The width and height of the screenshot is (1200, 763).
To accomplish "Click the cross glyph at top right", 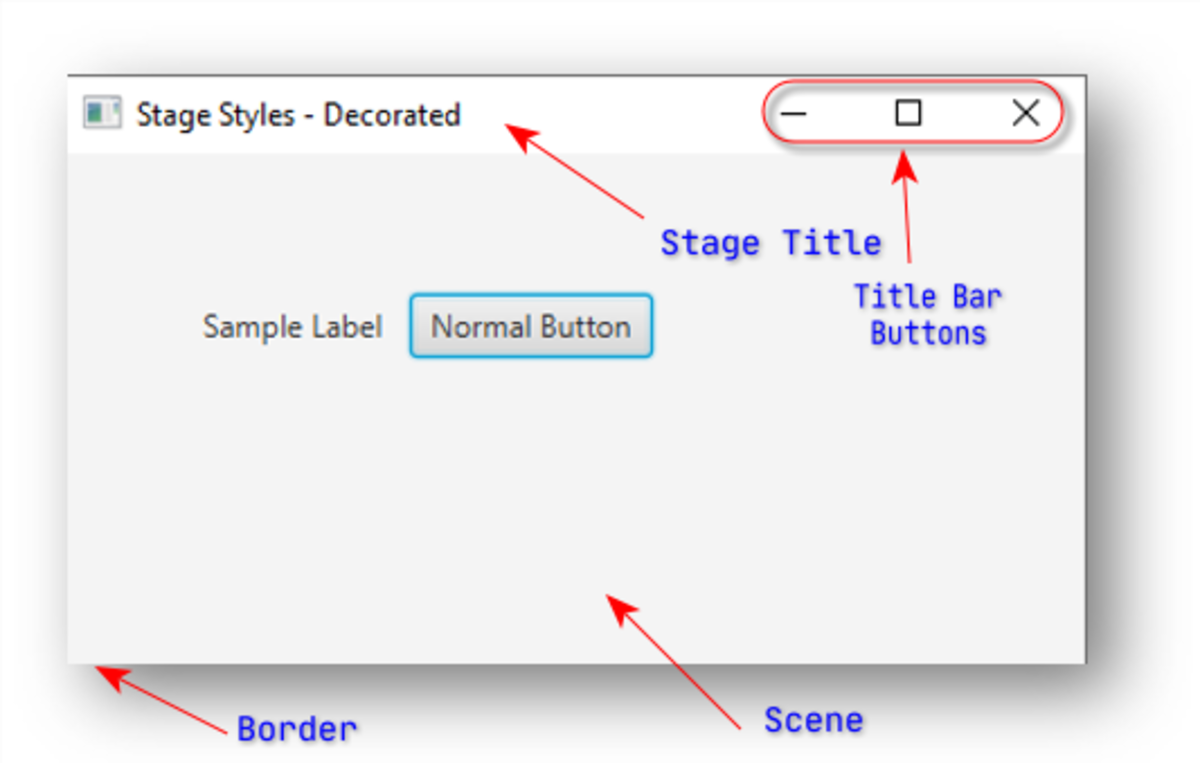I will 1026,113.
